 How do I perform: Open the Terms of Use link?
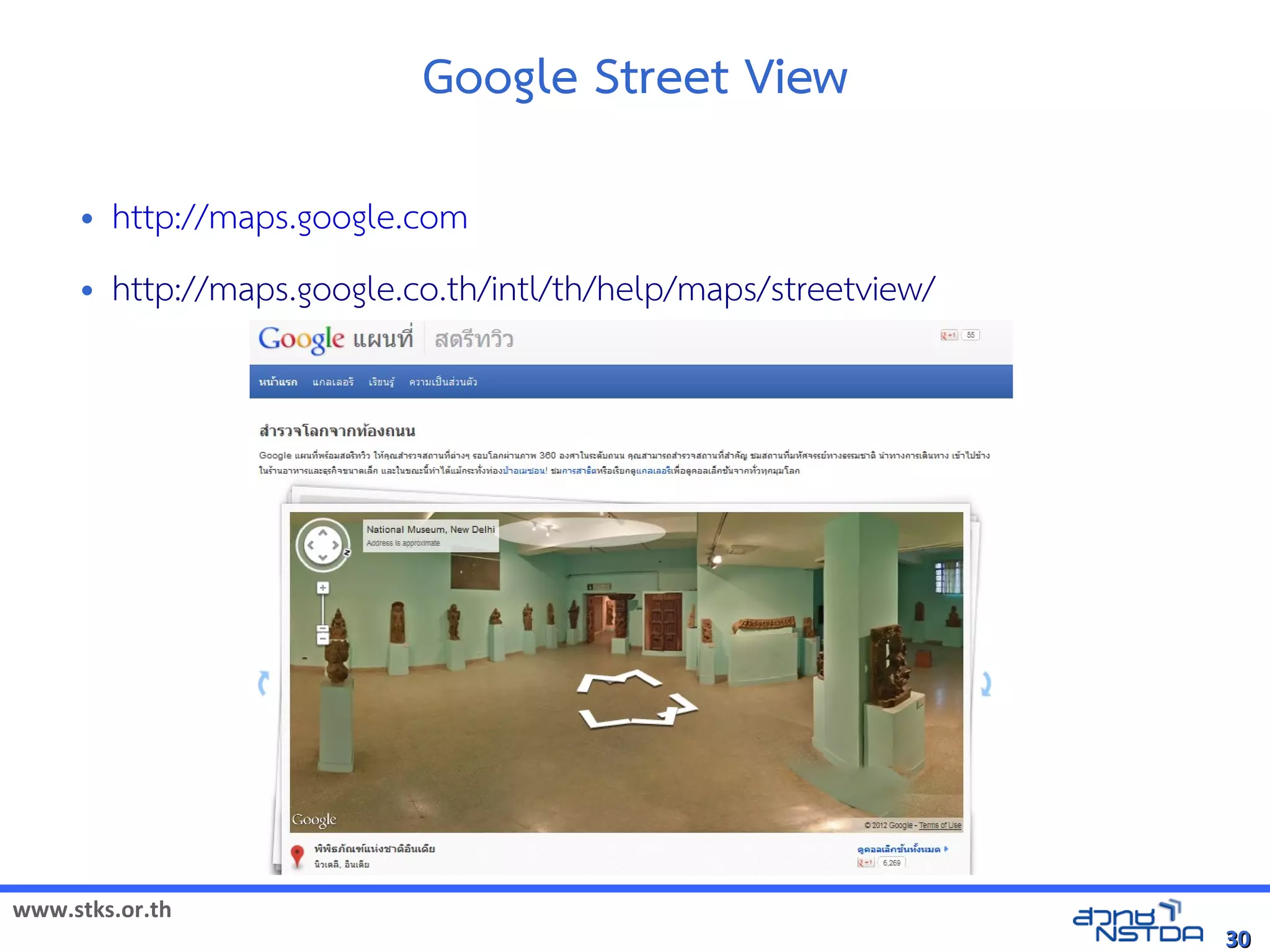[x=939, y=826]
